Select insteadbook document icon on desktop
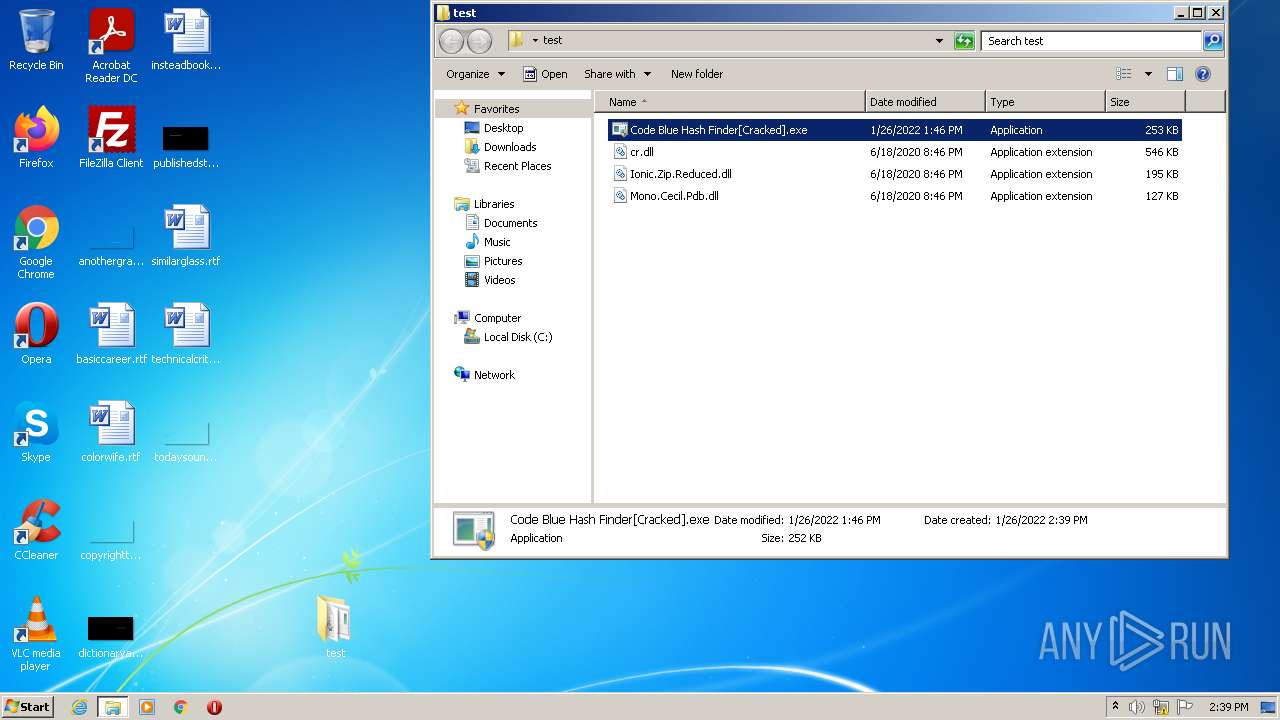Screen dimensions: 1280x720 [186, 40]
